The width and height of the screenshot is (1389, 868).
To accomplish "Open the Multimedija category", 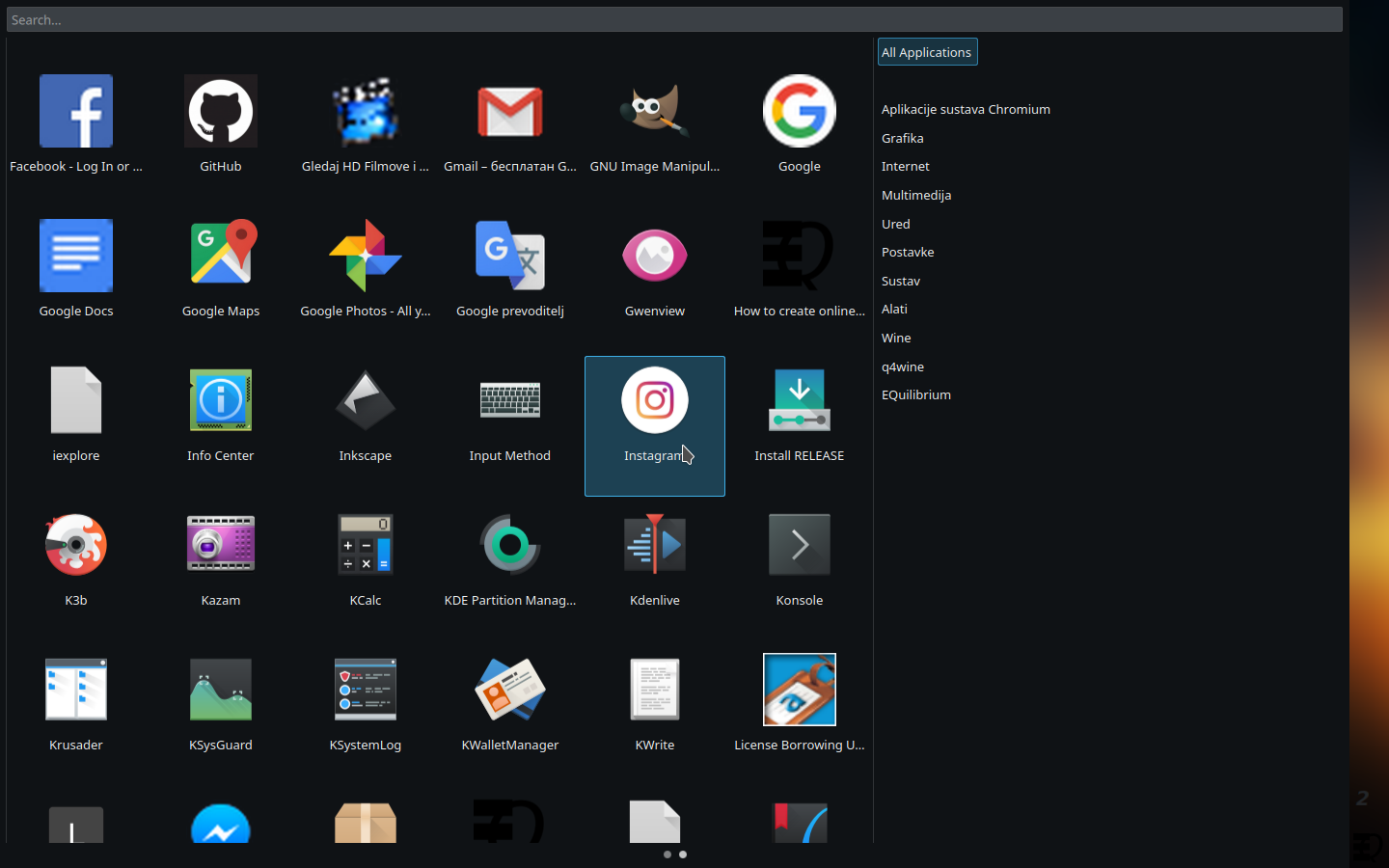I will 916,195.
